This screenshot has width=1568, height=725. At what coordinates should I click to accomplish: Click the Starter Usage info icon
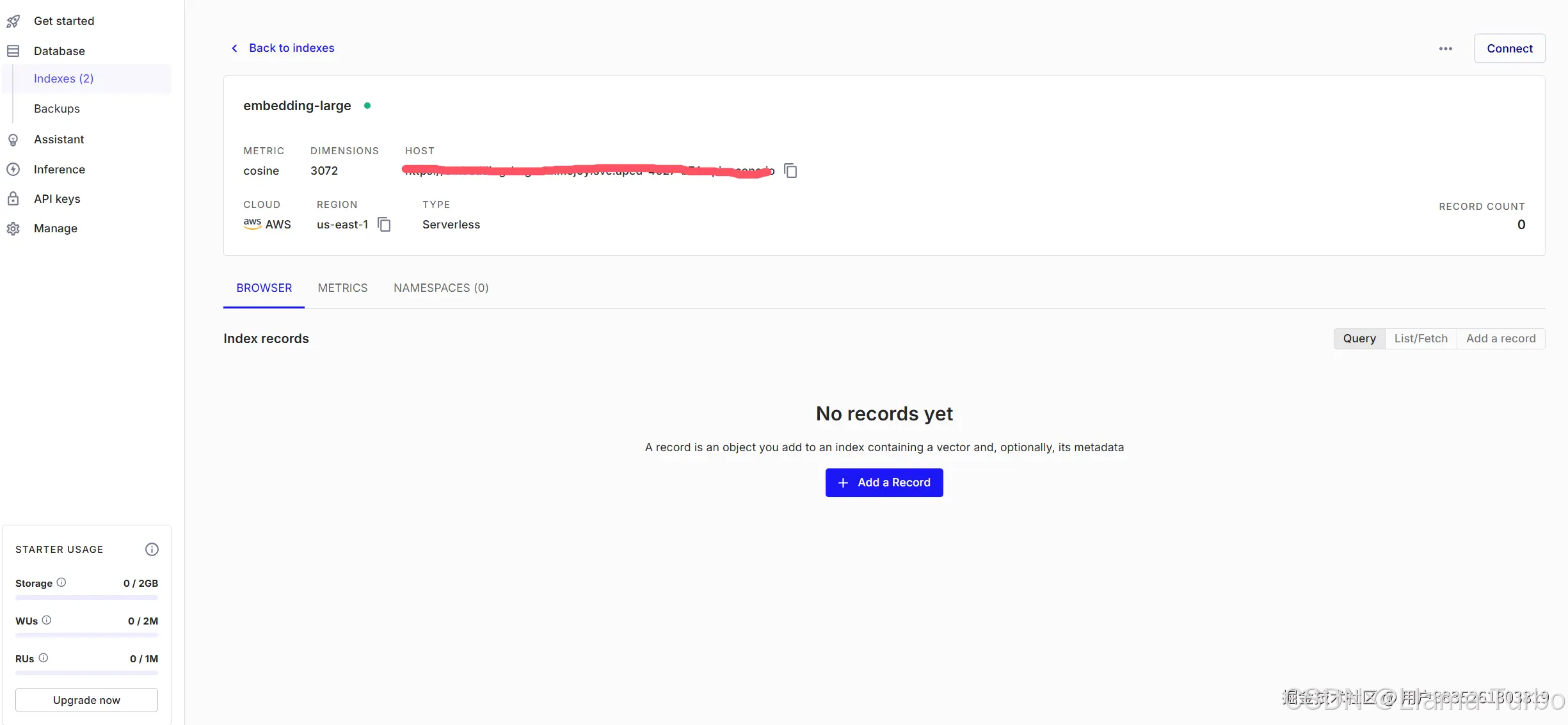(x=152, y=549)
